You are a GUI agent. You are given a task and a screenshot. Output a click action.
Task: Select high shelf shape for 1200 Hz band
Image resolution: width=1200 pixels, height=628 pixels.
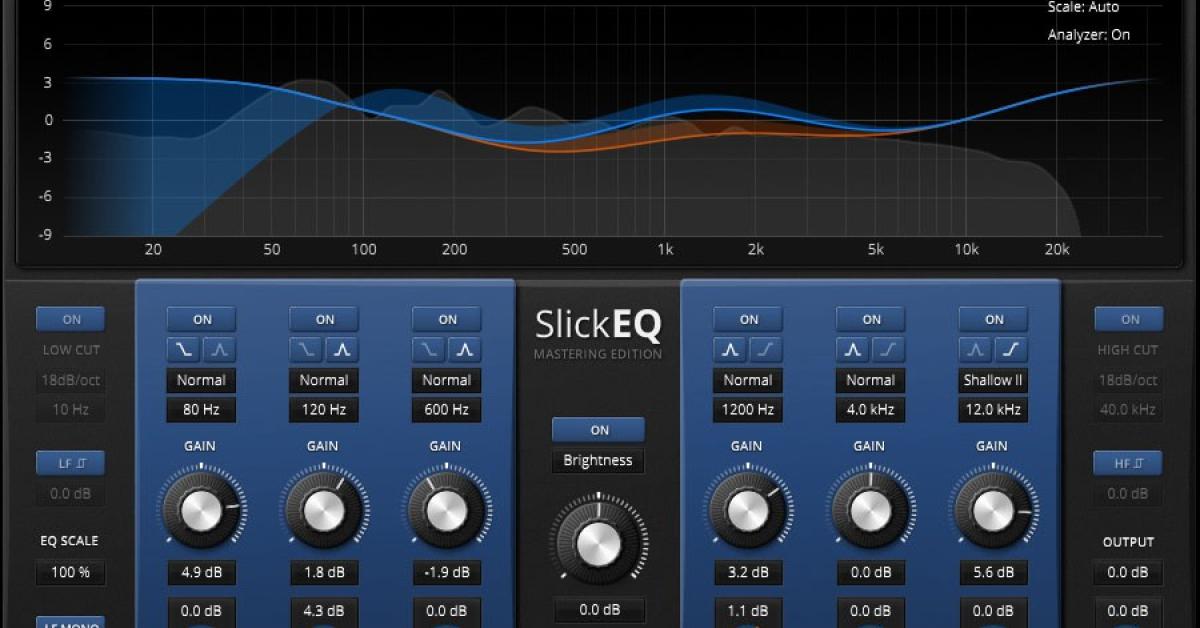coord(767,350)
